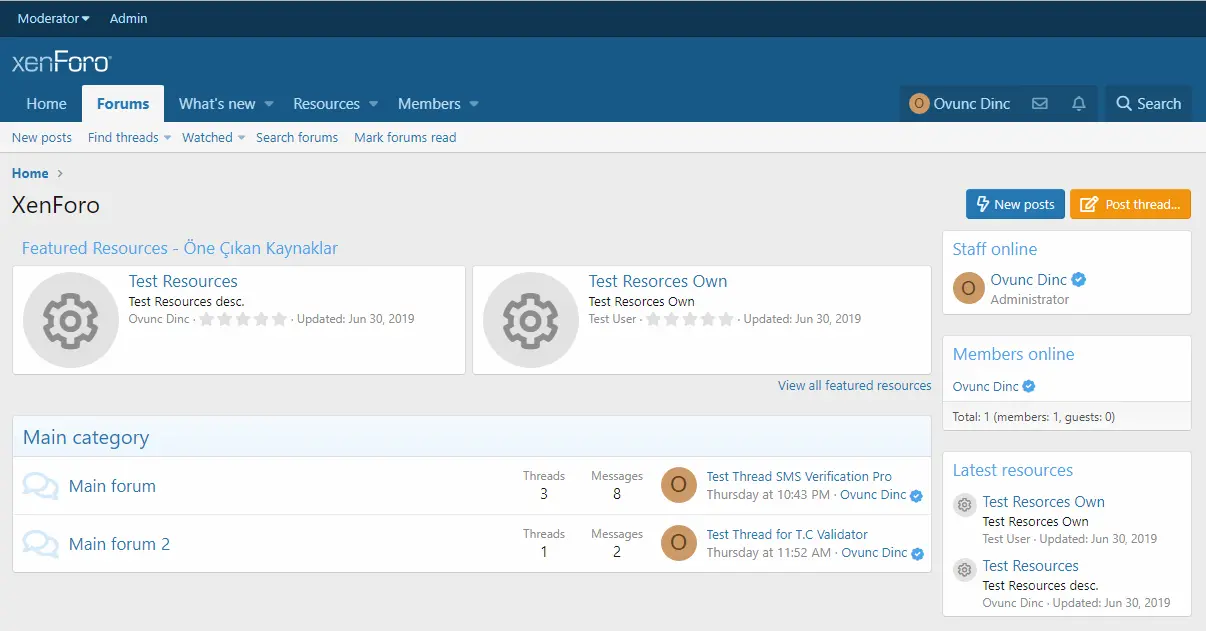Image resolution: width=1206 pixels, height=631 pixels.
Task: Click Ovunc Dinc author of SMS Verification thread
Action: [873, 495]
